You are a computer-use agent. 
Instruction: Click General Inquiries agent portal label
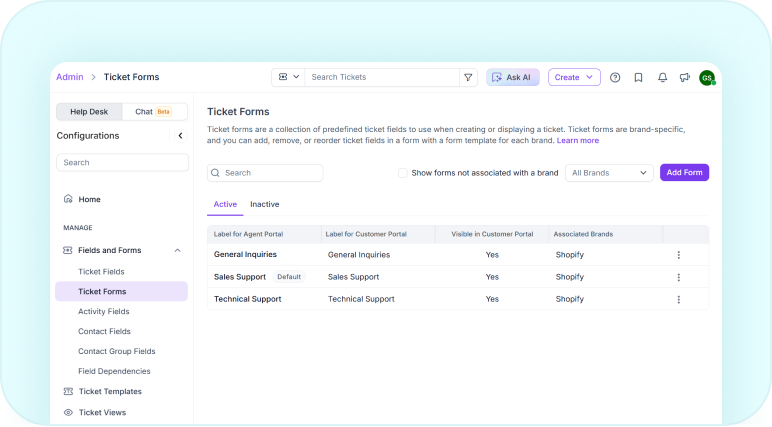pyautogui.click(x=245, y=254)
